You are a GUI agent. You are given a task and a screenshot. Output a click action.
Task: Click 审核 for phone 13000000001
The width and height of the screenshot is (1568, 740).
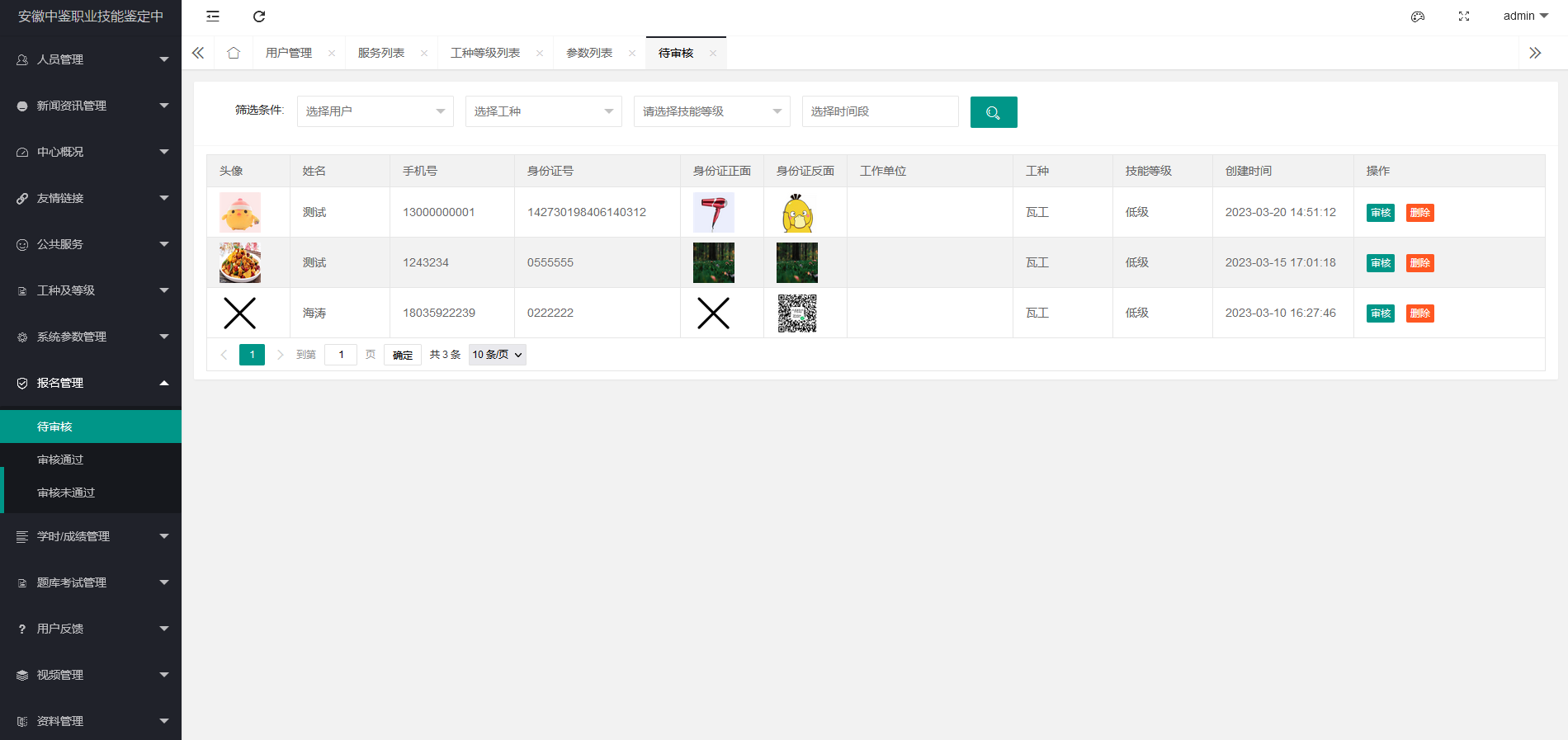tap(1381, 213)
